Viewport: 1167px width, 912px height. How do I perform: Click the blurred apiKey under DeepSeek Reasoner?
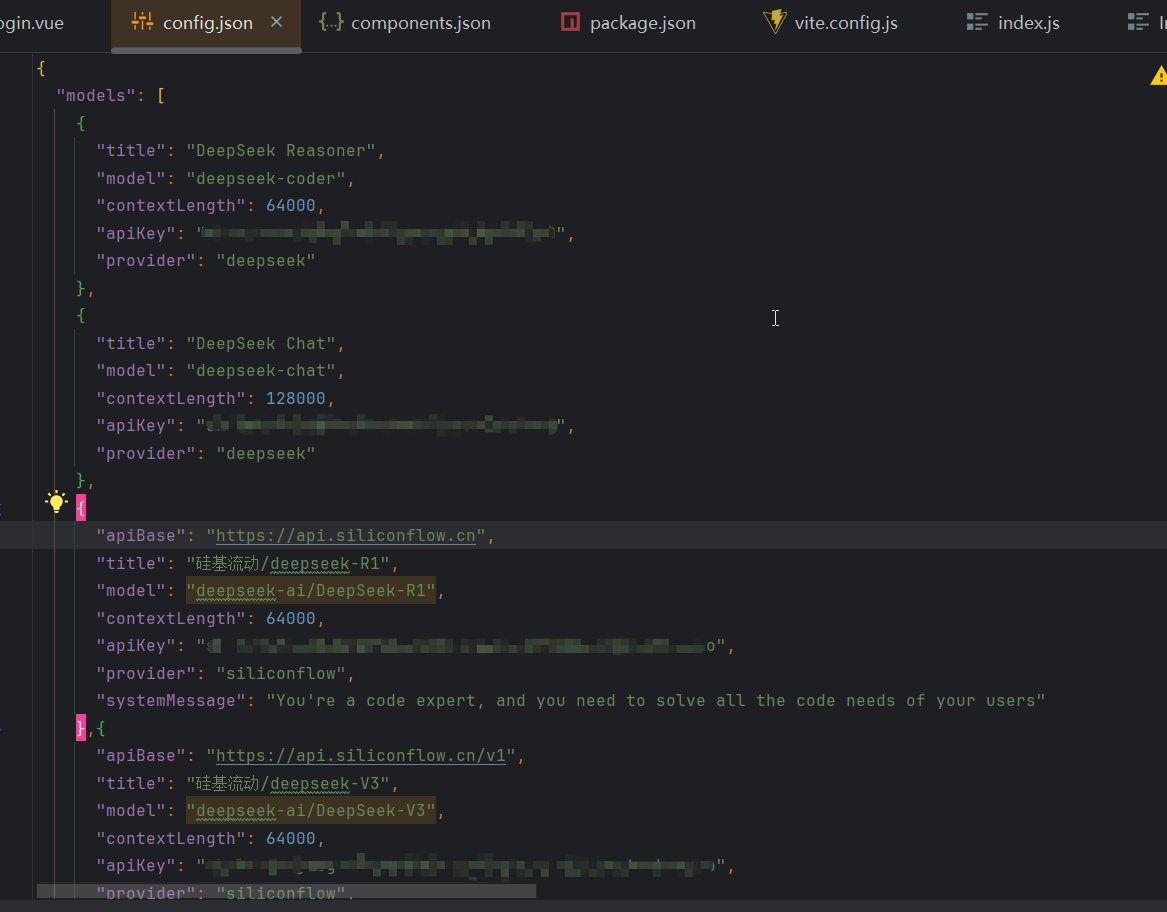tap(380, 234)
